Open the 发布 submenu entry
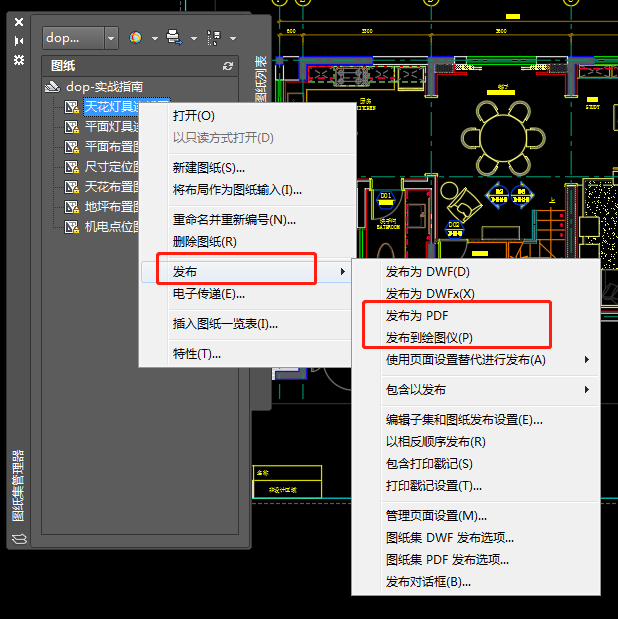This screenshot has height=619, width=618. 246,272
